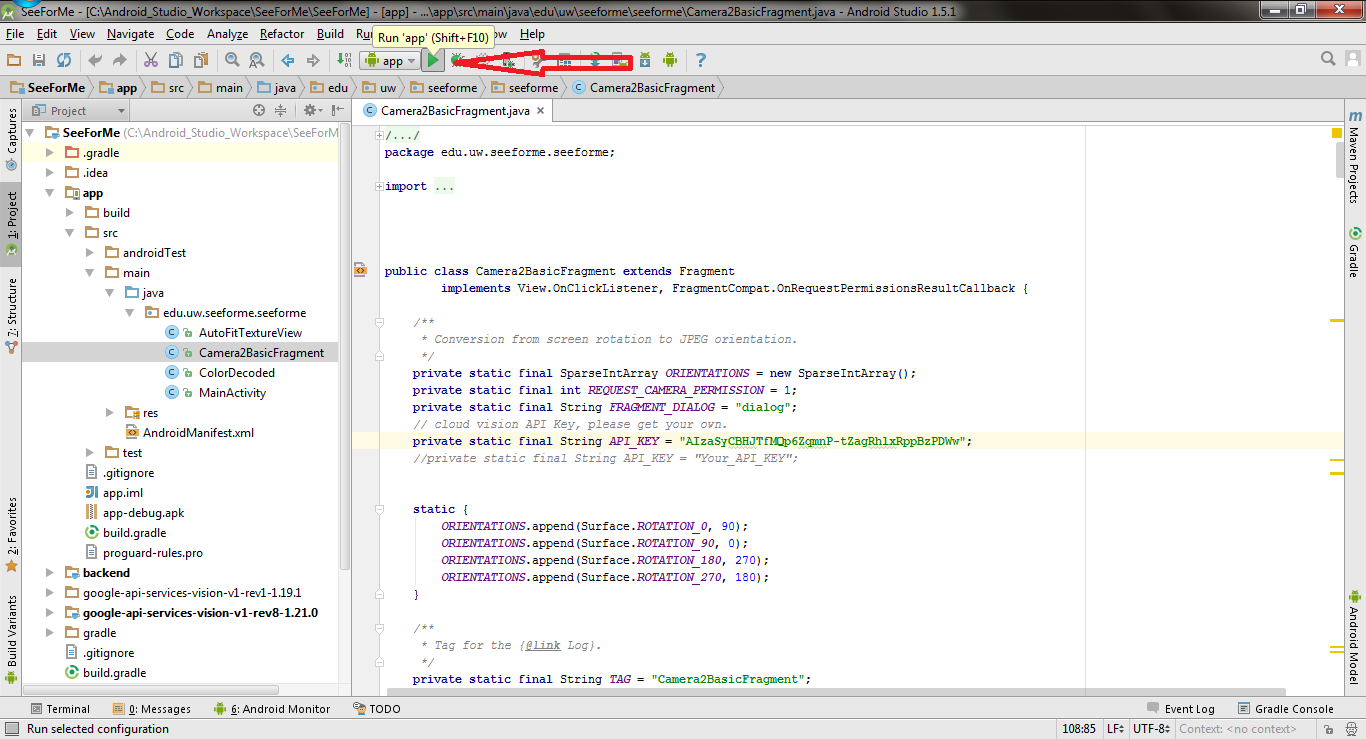Screen dimensions: 1366x739
Task: Click the Redo arrow icon
Action: pyautogui.click(x=120, y=61)
